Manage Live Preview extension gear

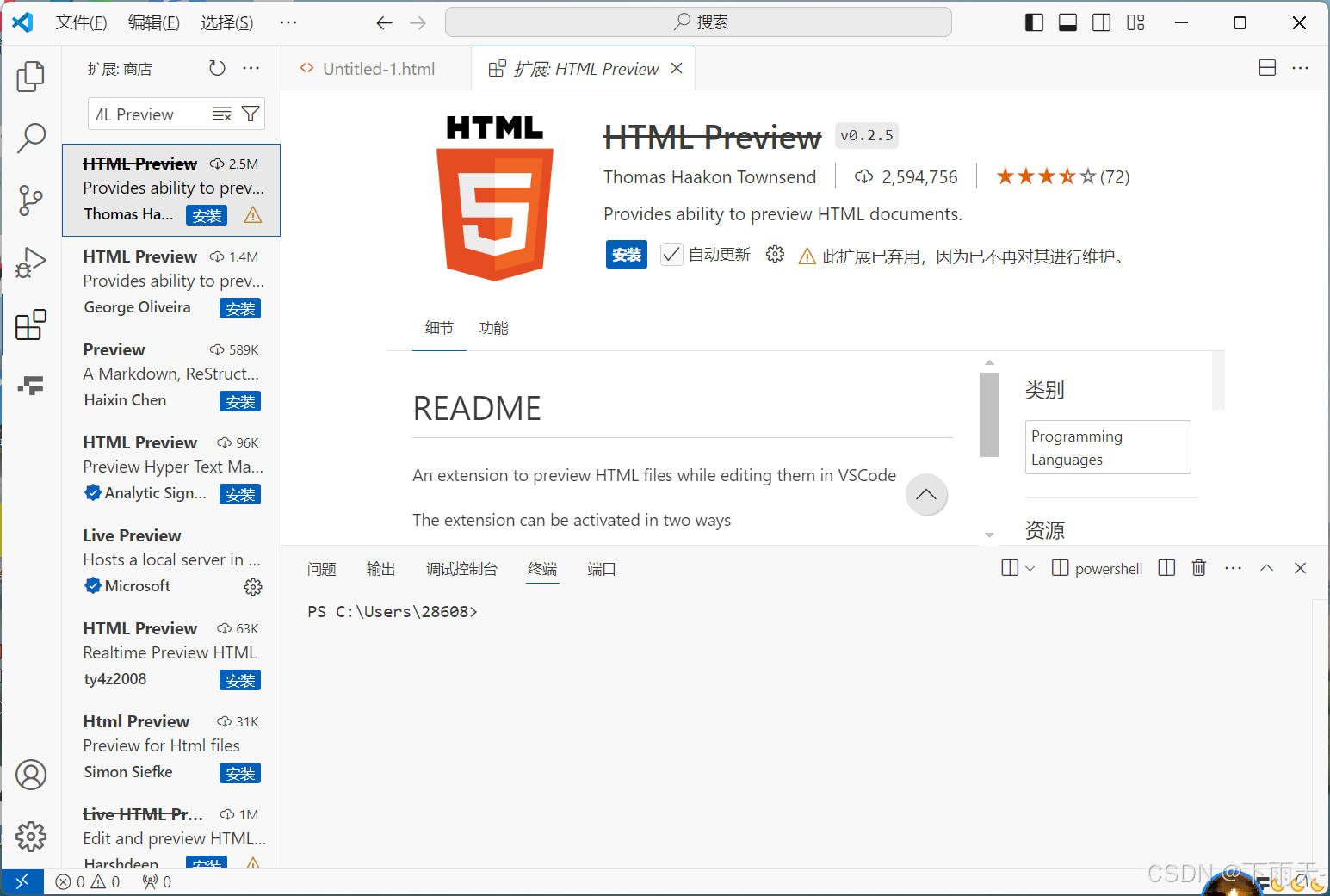pos(253,587)
